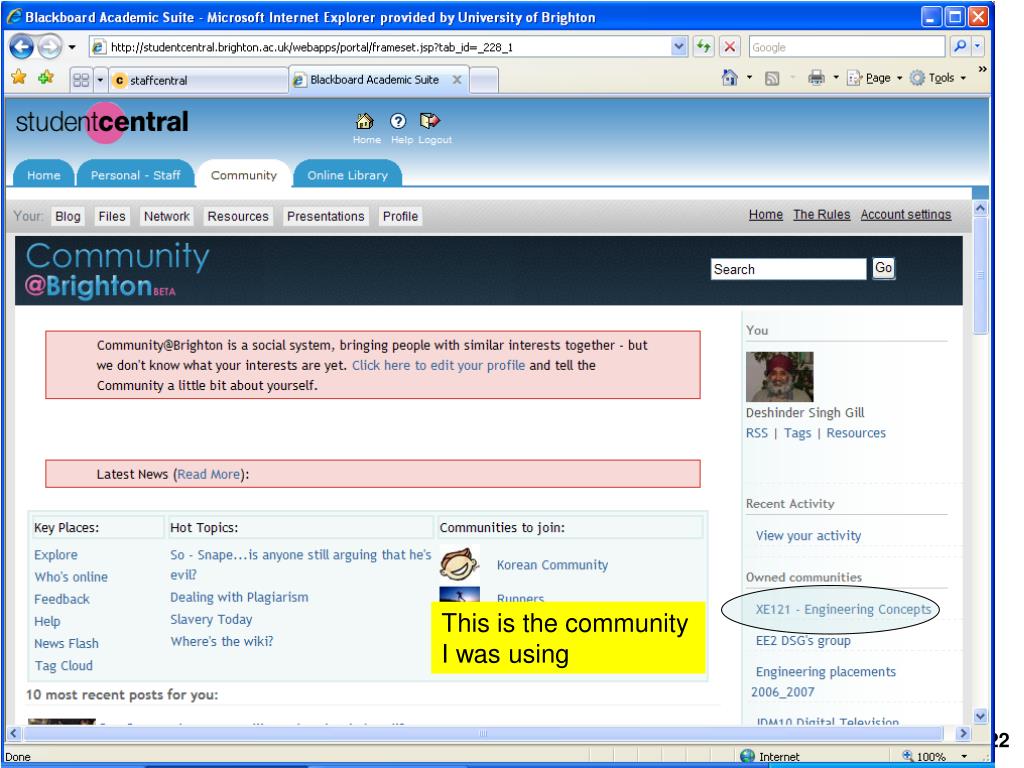Image resolution: width=1024 pixels, height=768 pixels.
Task: Open the Page menu dropdown
Action: click(875, 78)
